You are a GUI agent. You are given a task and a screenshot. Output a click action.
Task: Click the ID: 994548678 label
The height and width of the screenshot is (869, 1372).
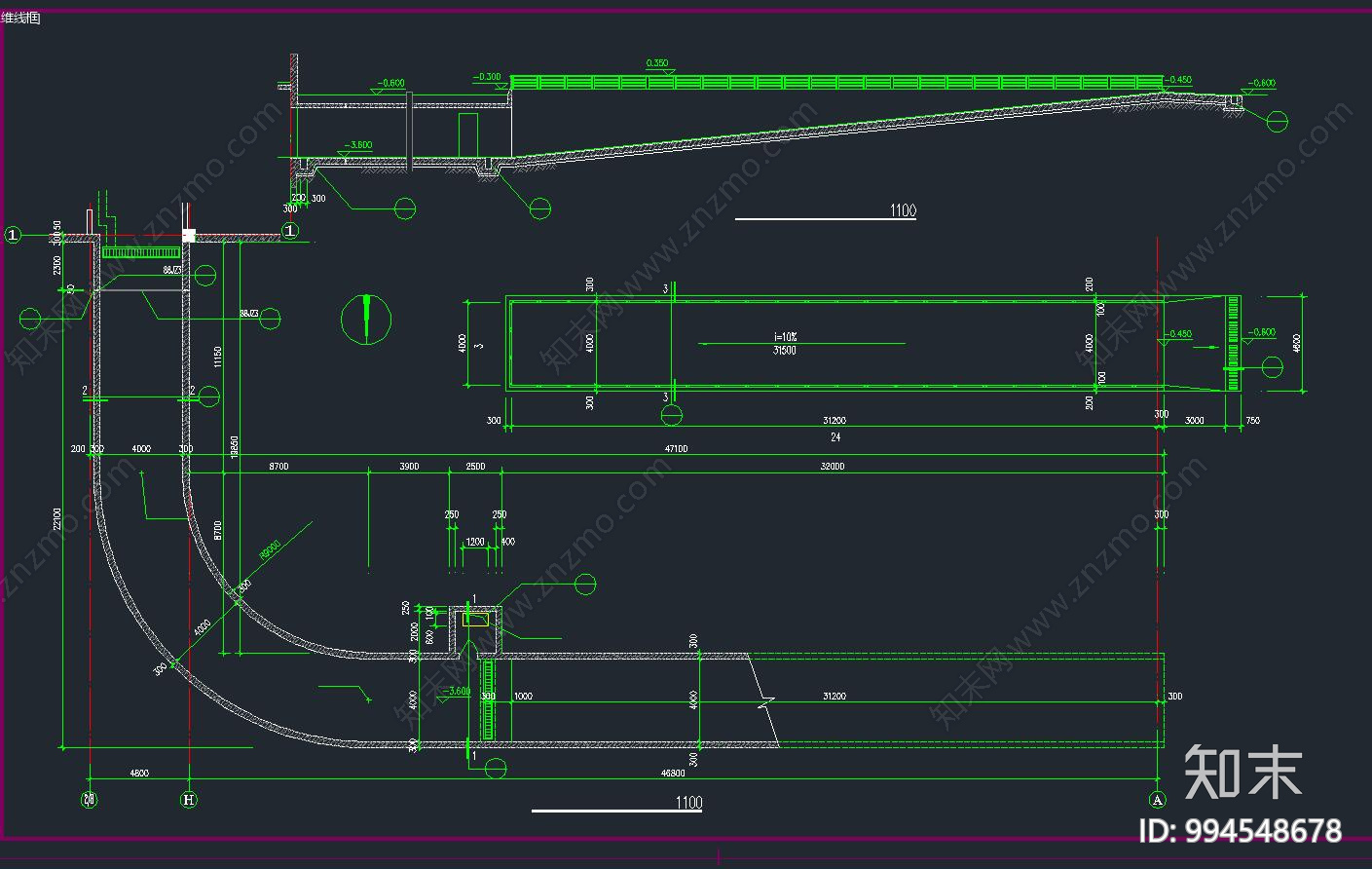point(1241,831)
